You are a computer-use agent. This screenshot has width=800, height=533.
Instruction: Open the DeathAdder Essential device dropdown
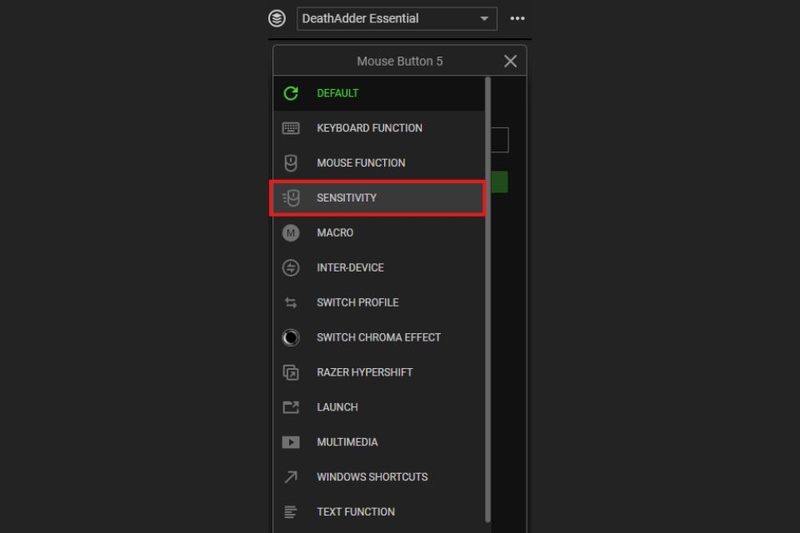397,19
